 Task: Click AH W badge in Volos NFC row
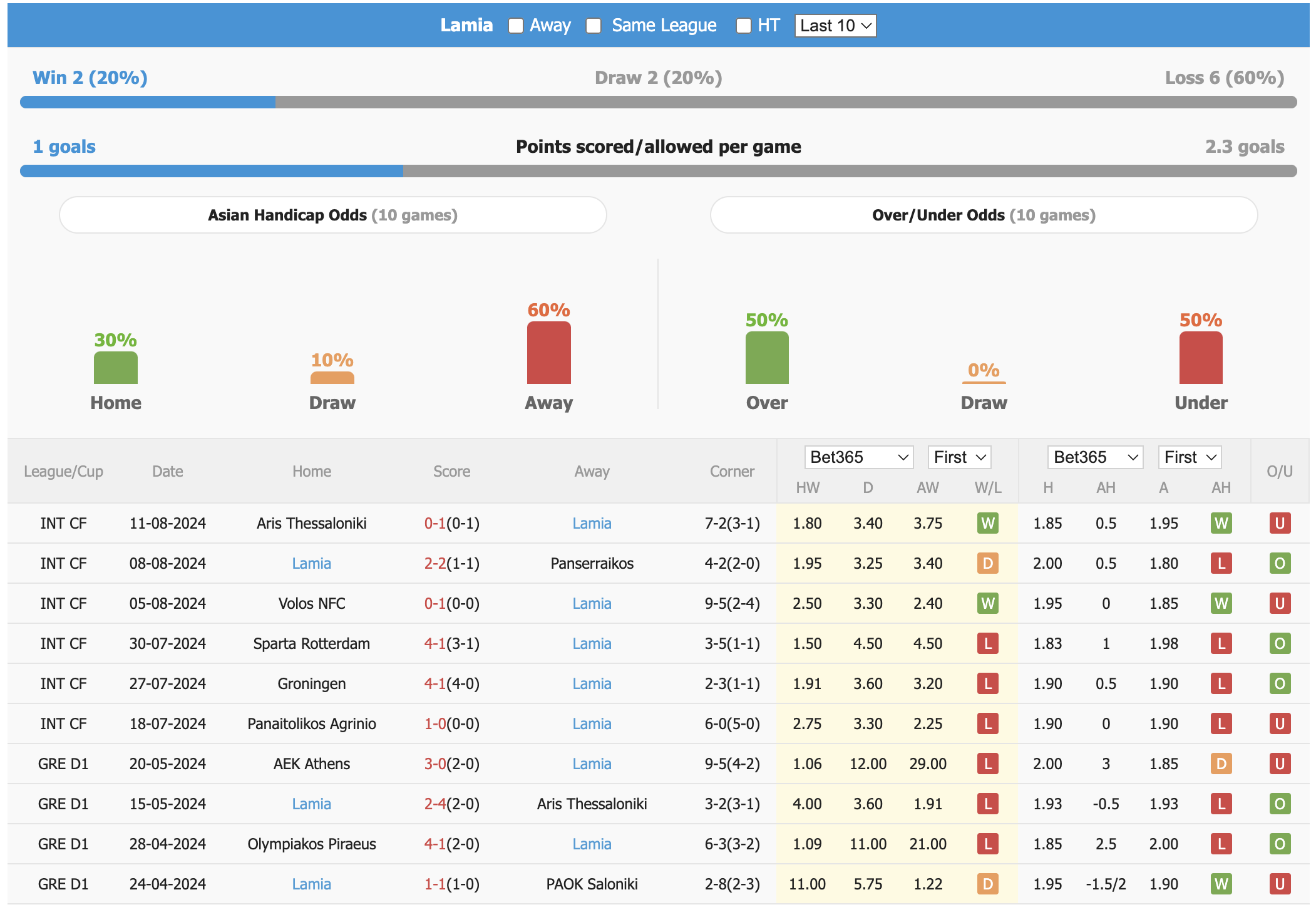coord(1221,603)
